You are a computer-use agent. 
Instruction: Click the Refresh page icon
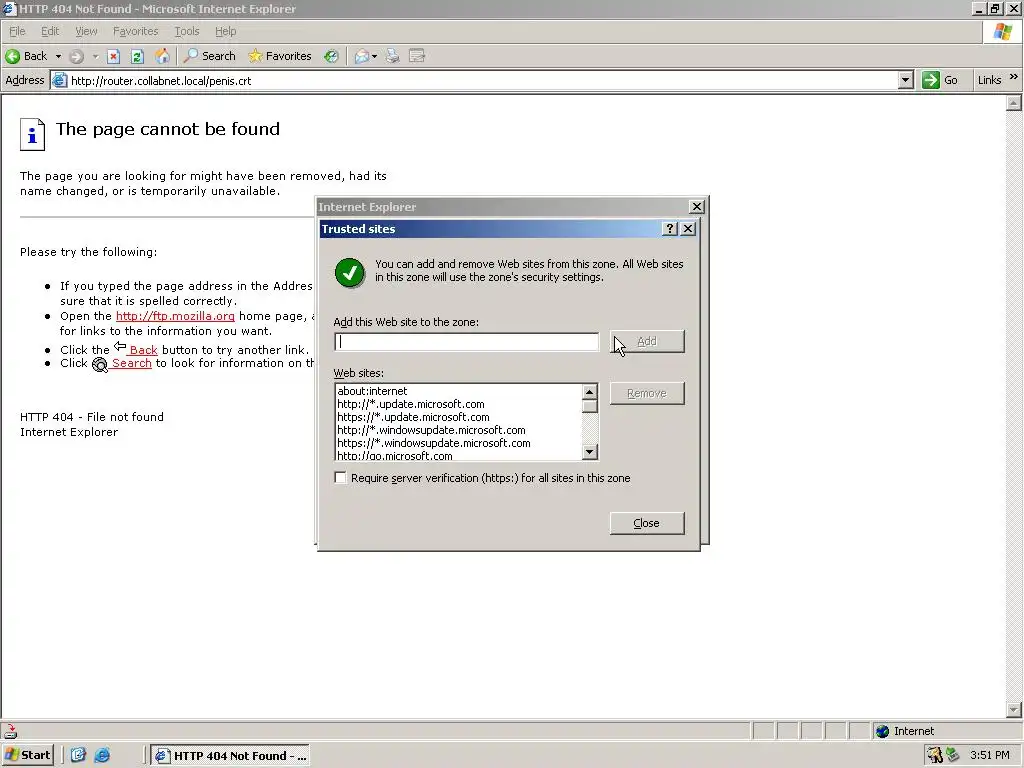(x=137, y=56)
